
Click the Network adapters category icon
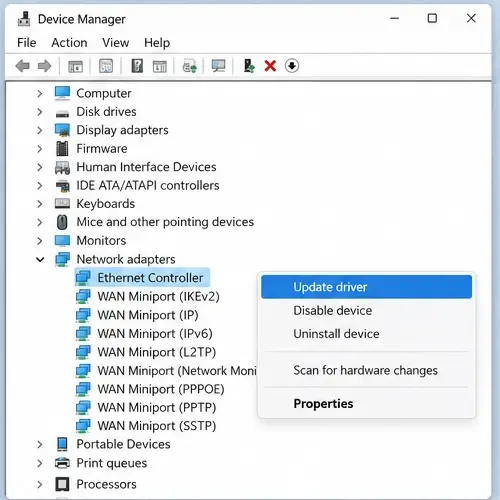[x=63, y=259]
